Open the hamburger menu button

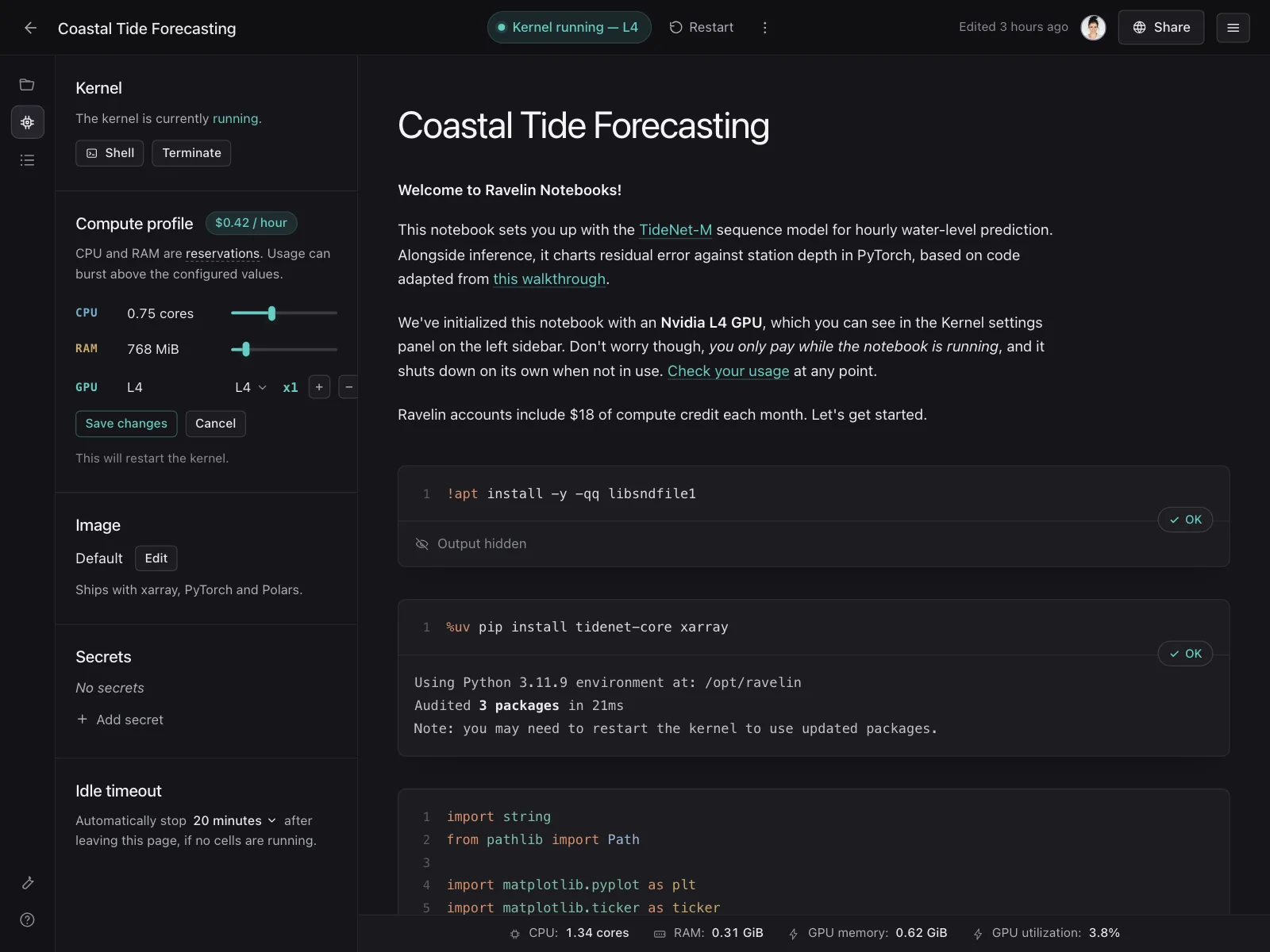point(1233,28)
